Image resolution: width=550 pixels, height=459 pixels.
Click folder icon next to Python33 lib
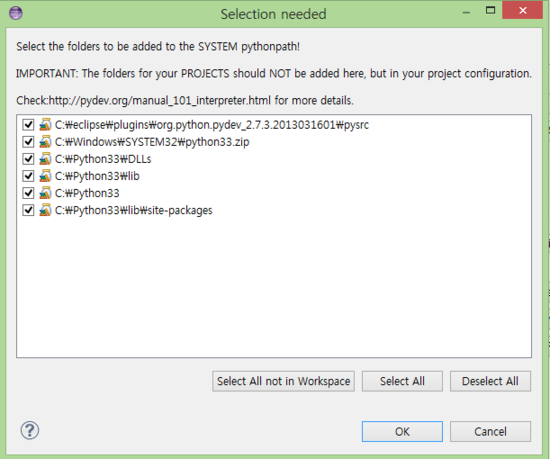tap(45, 176)
